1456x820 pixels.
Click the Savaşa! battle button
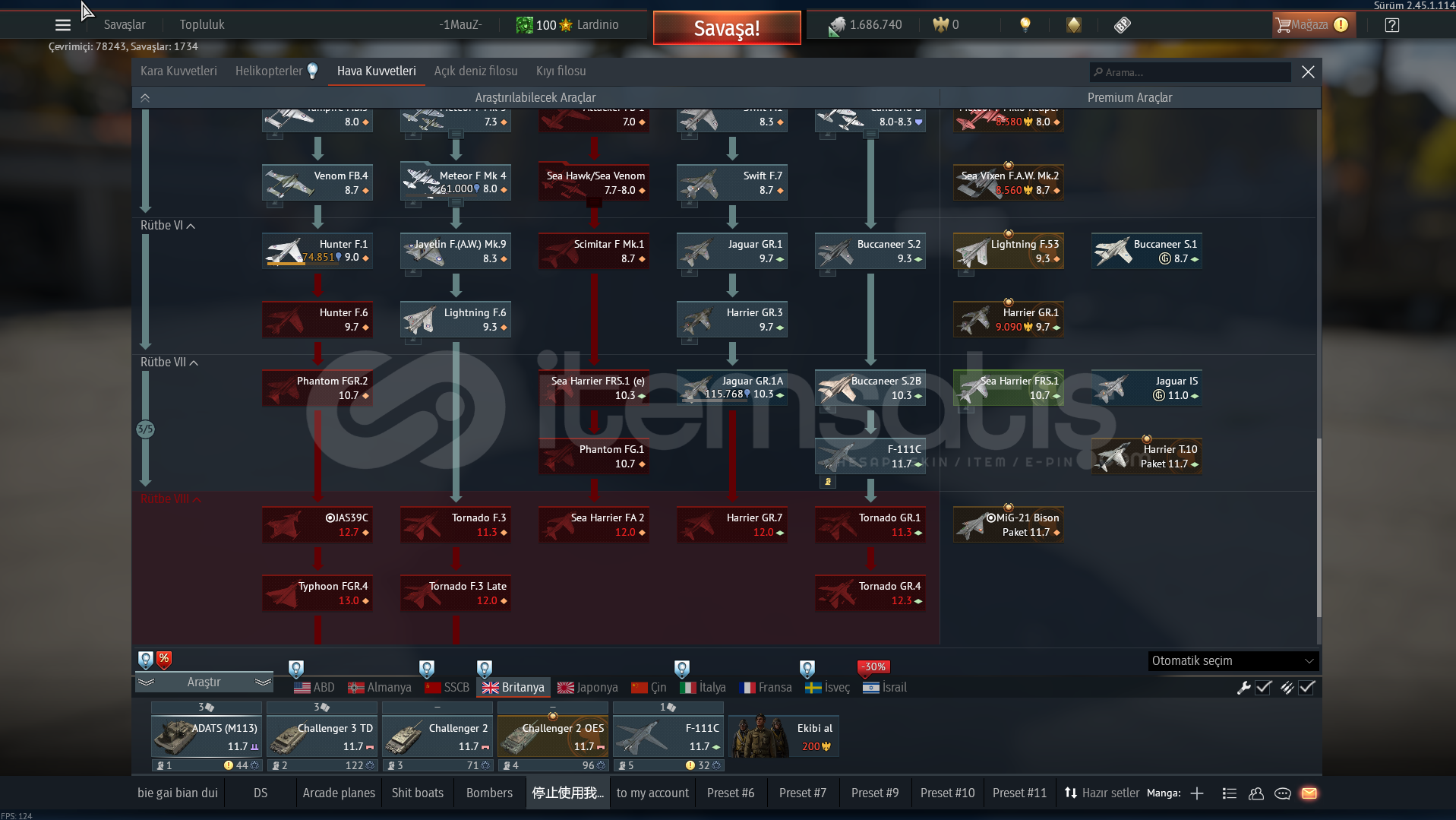point(727,28)
